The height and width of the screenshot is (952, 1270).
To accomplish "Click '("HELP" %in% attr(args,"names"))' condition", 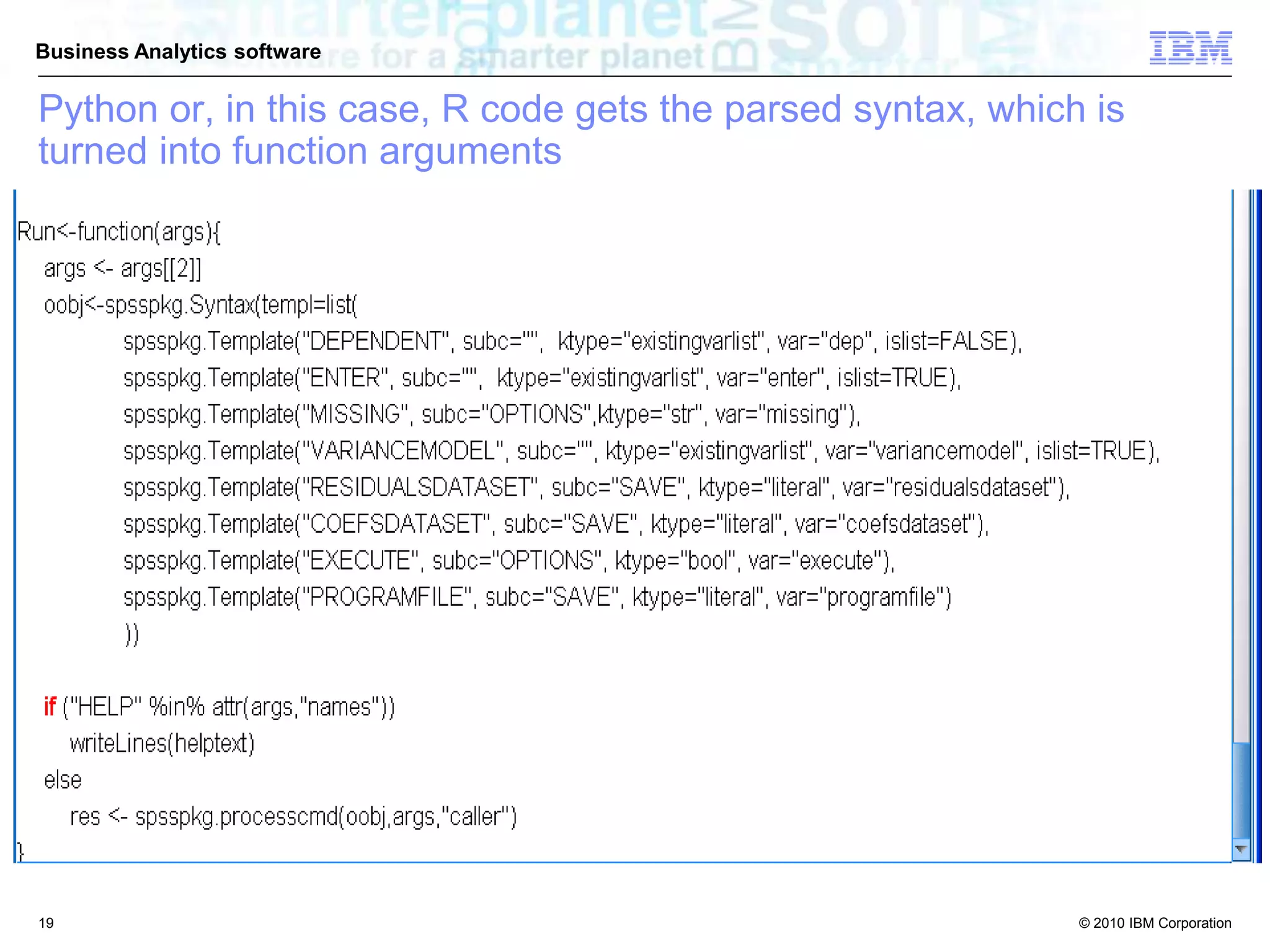I will 229,707.
